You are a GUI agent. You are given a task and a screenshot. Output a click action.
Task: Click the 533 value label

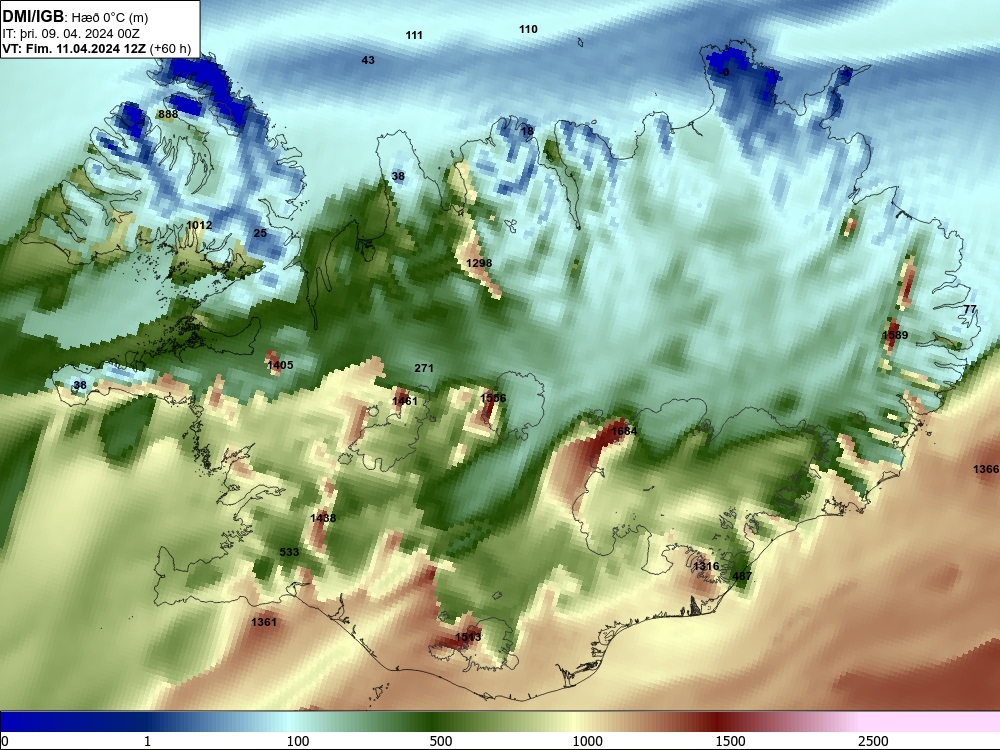(289, 552)
